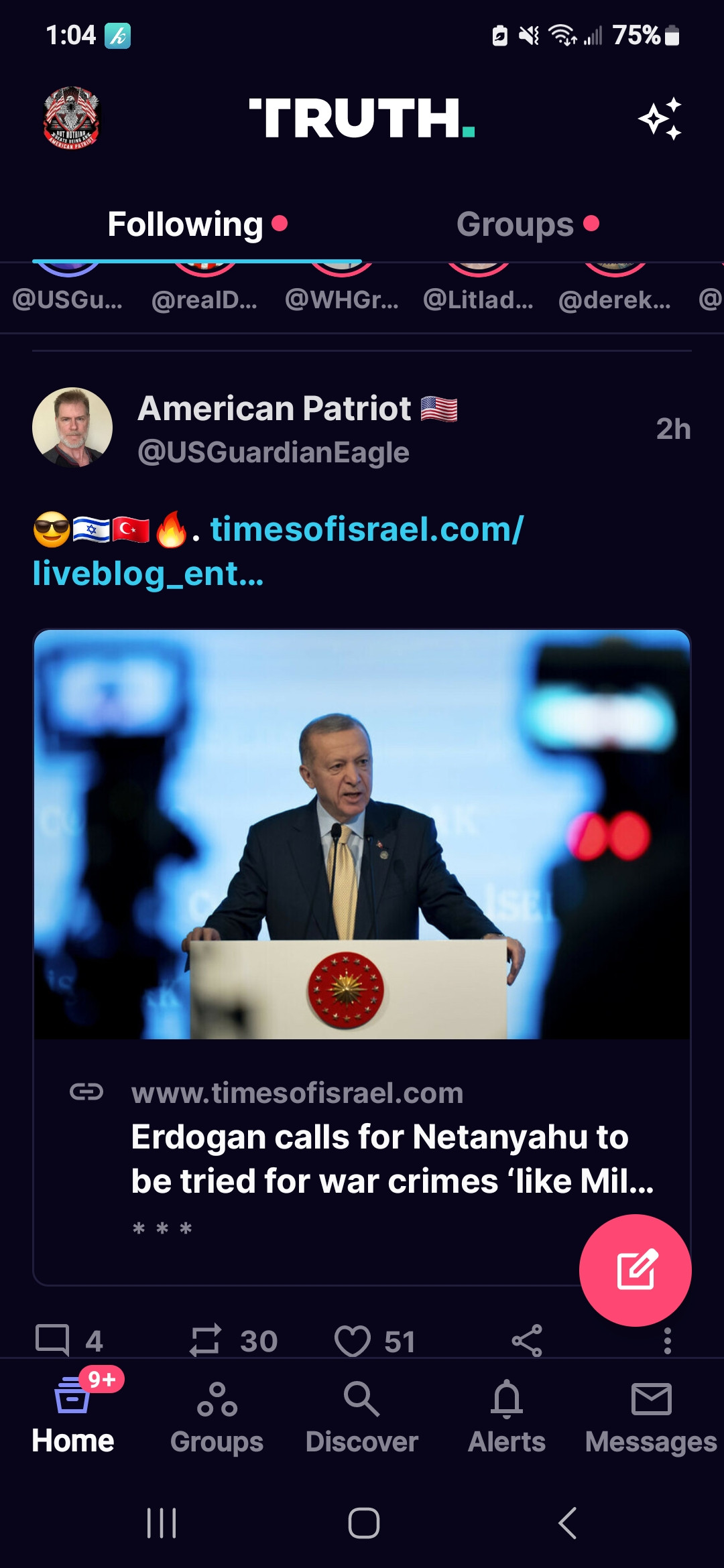Select the Following tab
Viewport: 724px width, 1568px height.
(x=186, y=224)
